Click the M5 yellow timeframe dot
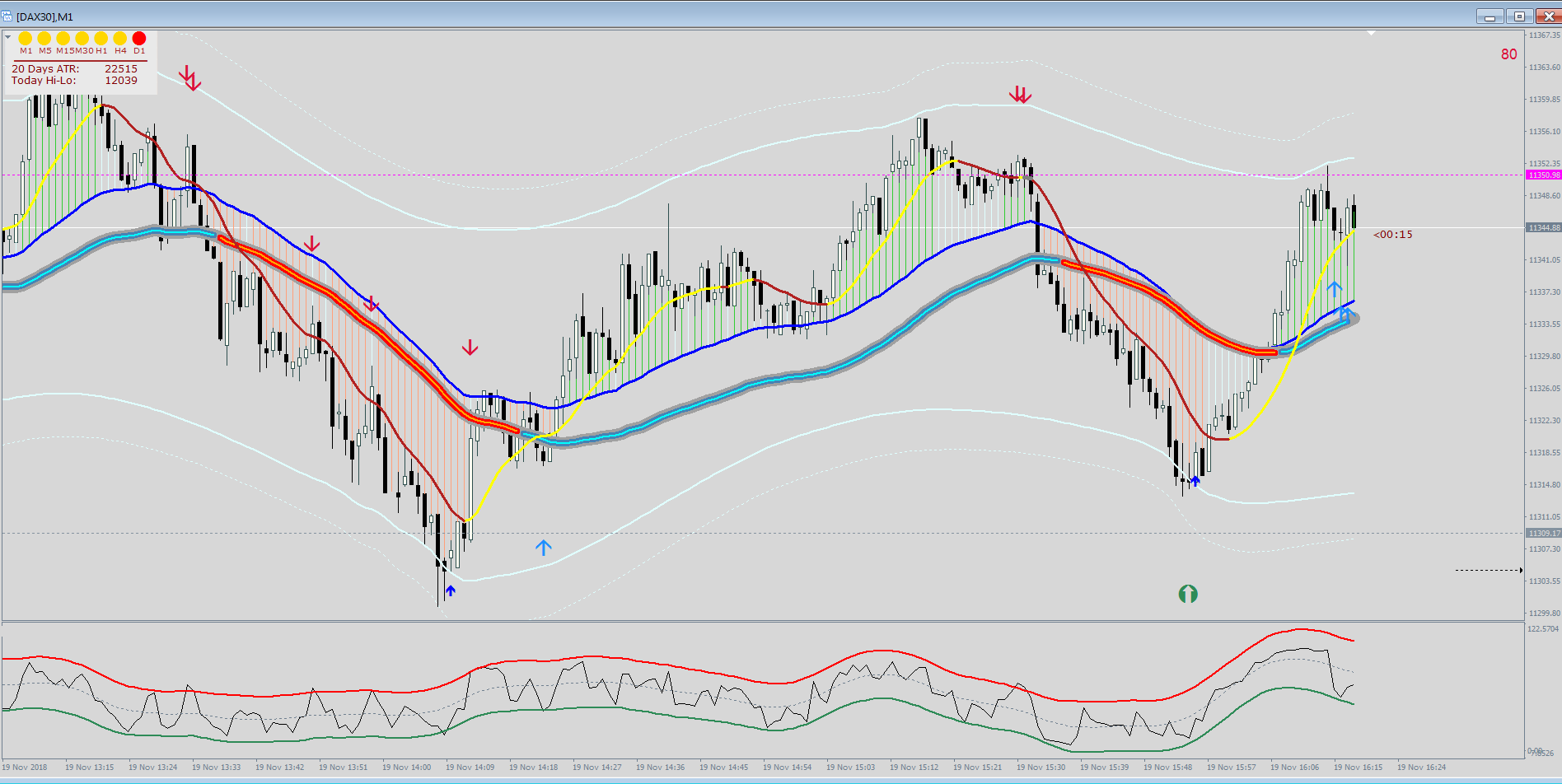 [x=44, y=38]
